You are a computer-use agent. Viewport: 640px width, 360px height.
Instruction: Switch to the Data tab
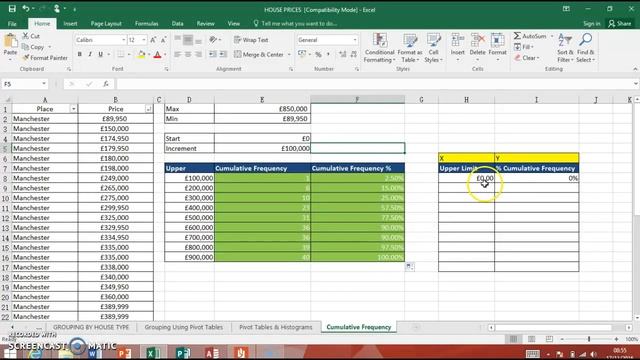click(x=178, y=24)
